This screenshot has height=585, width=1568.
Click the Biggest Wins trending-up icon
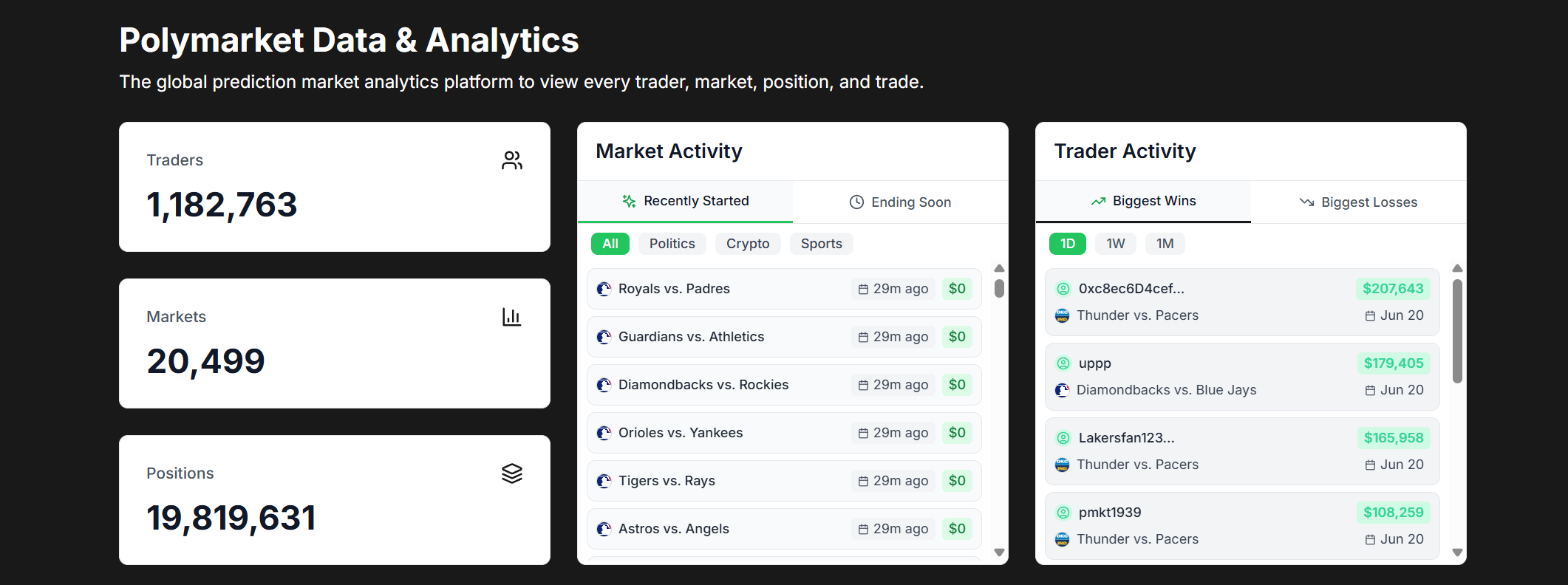click(1099, 201)
